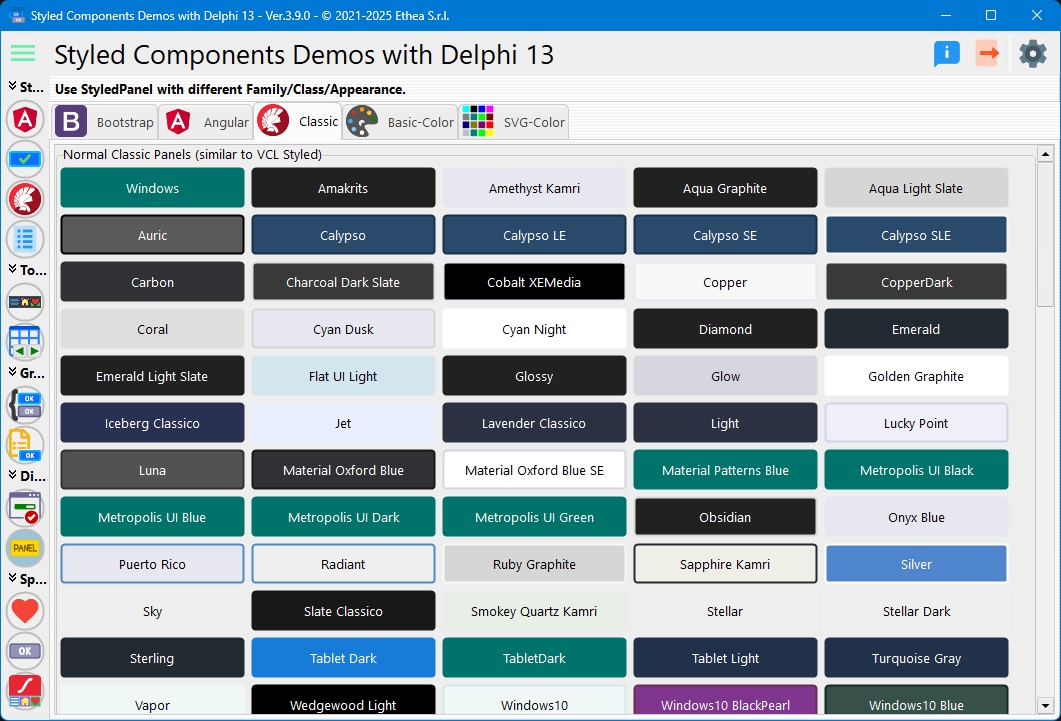Click the checklist icon in the sidebar
The width and height of the screenshot is (1061, 721).
pyautogui.click(x=25, y=239)
